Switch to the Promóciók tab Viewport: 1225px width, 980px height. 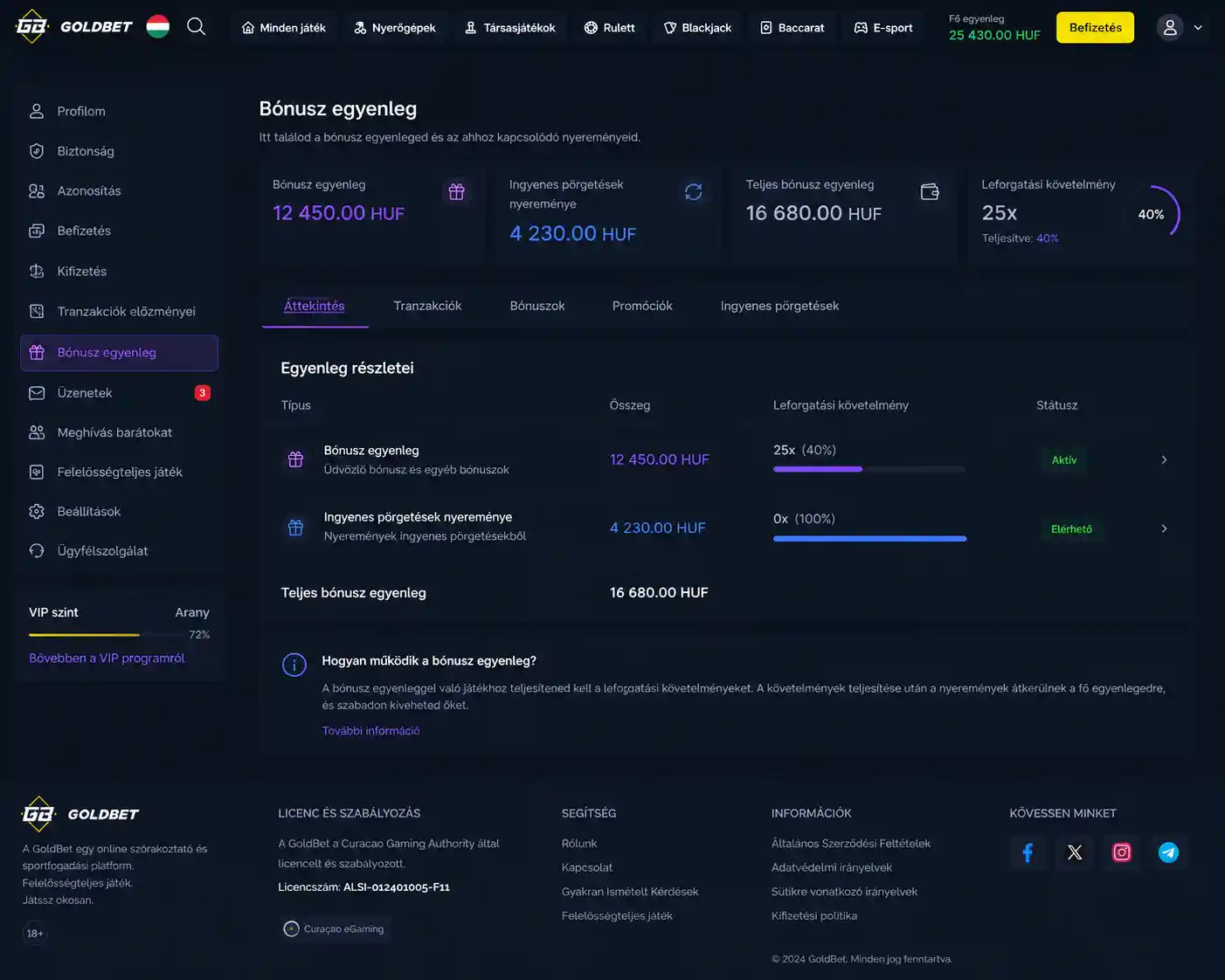[x=642, y=306]
